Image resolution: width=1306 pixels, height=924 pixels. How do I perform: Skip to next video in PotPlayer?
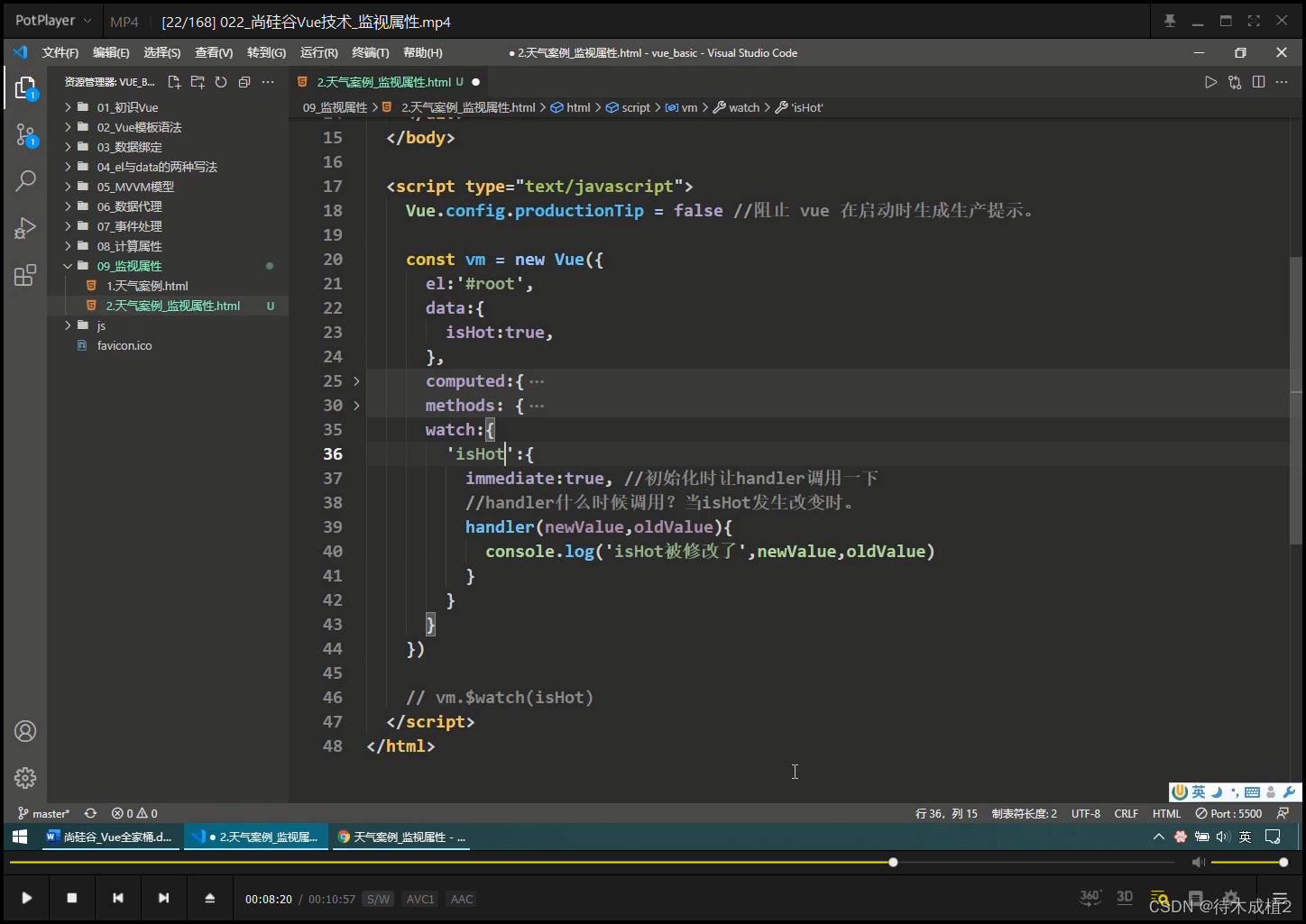pyautogui.click(x=163, y=898)
